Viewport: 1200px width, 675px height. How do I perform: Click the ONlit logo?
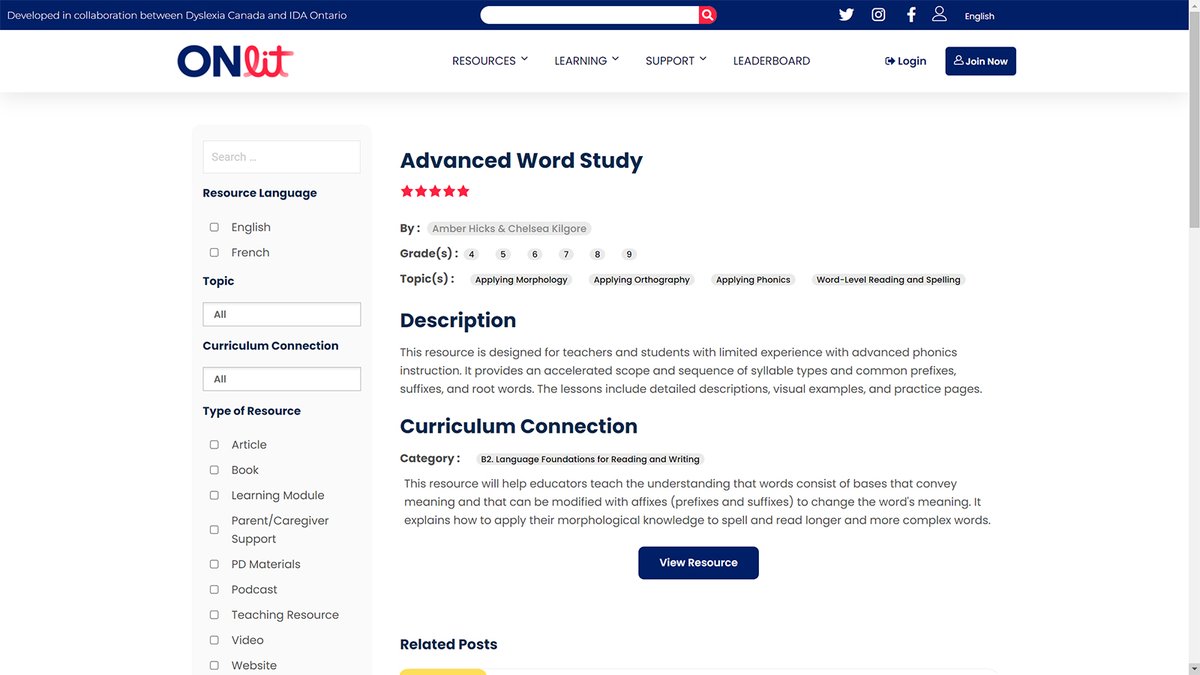coord(235,61)
